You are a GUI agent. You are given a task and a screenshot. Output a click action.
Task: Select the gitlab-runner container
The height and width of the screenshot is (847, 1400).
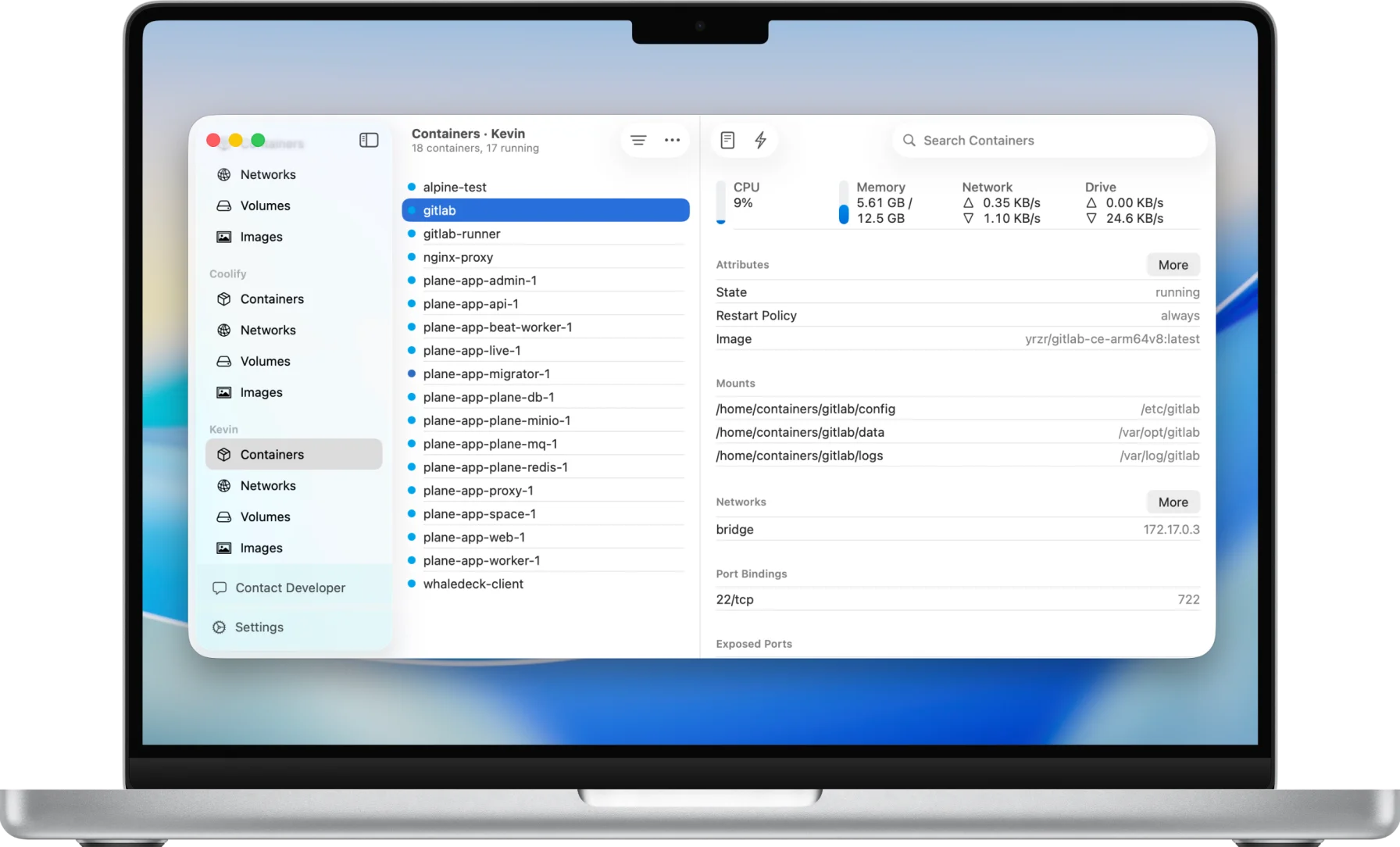[x=462, y=234]
